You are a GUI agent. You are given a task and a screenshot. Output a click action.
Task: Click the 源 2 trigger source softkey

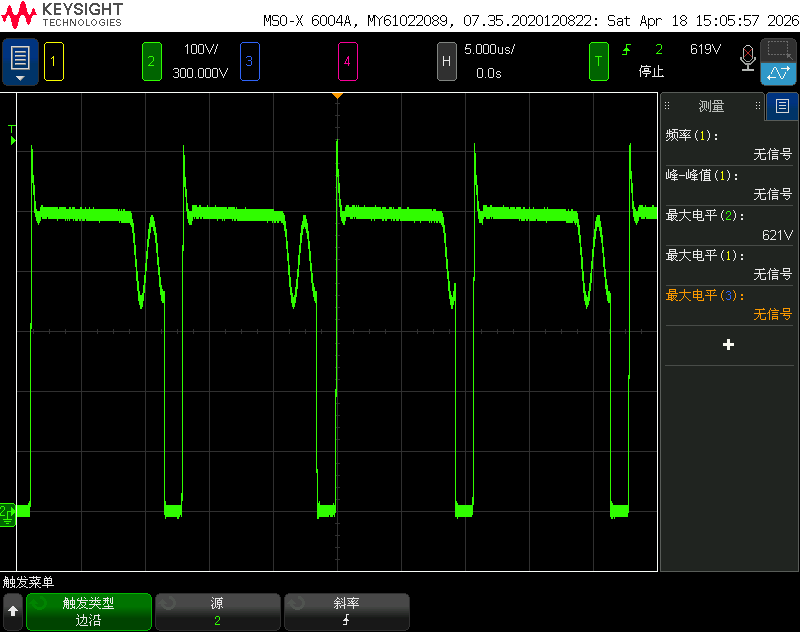(x=217, y=612)
